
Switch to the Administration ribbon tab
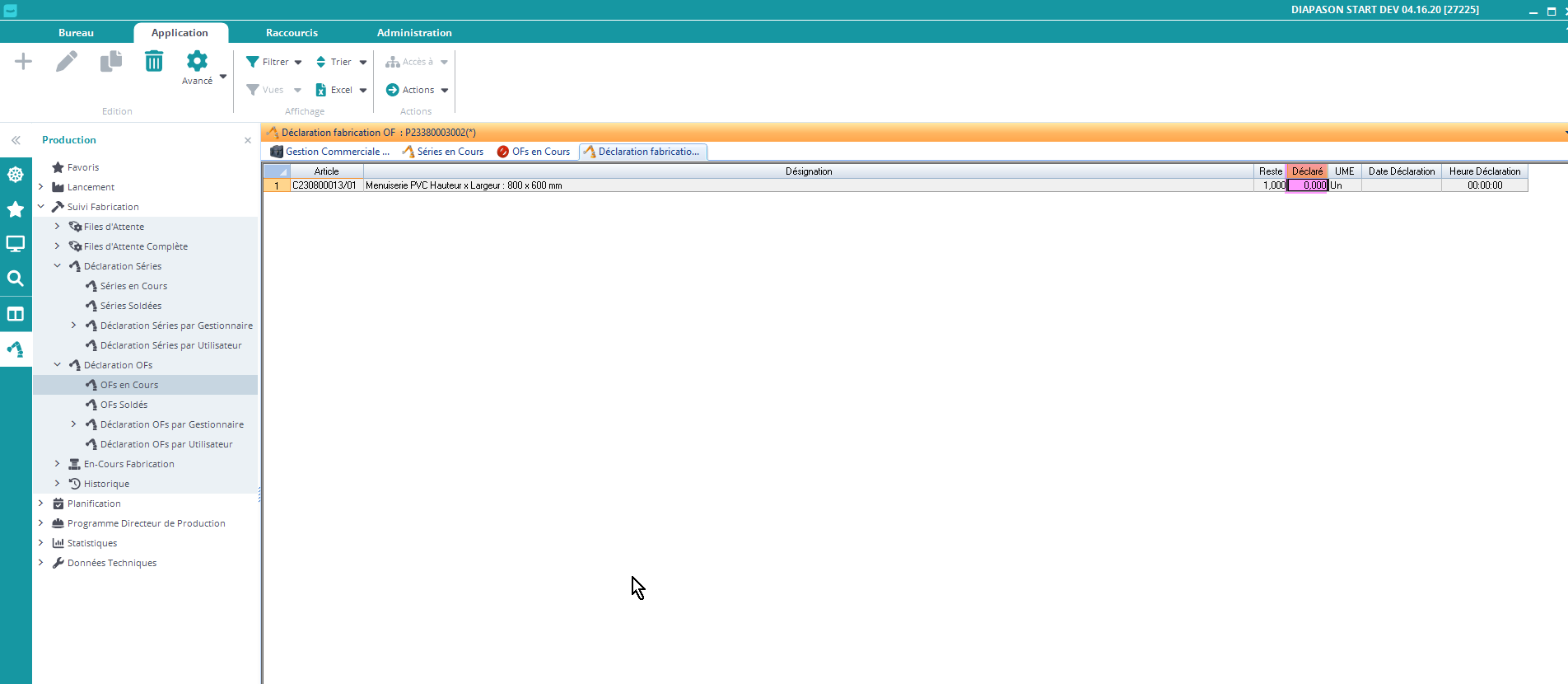point(414,33)
